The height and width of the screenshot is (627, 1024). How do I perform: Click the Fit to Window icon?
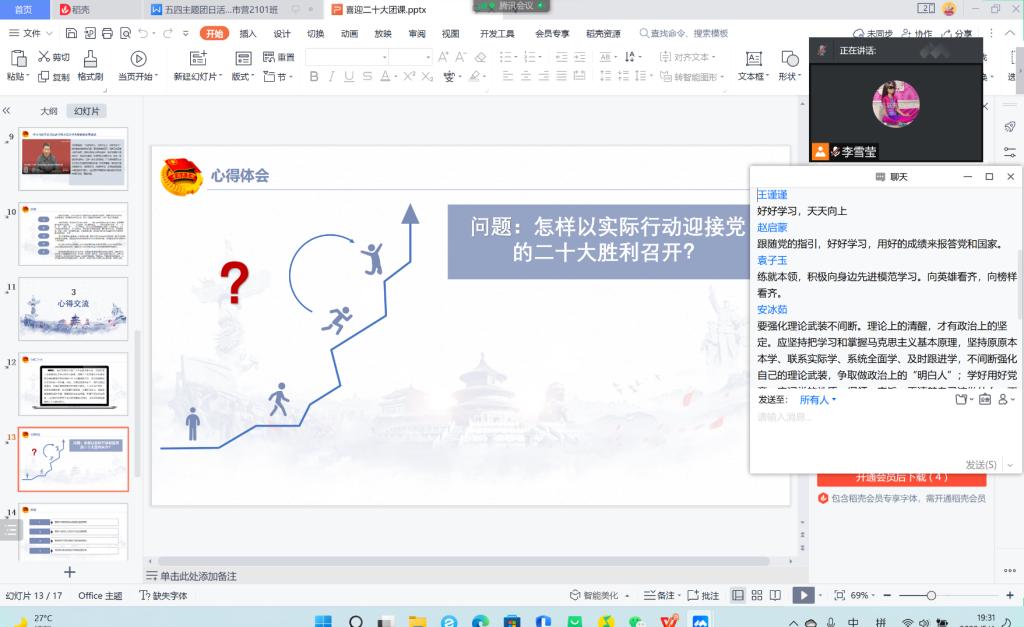pyautogui.click(x=839, y=595)
